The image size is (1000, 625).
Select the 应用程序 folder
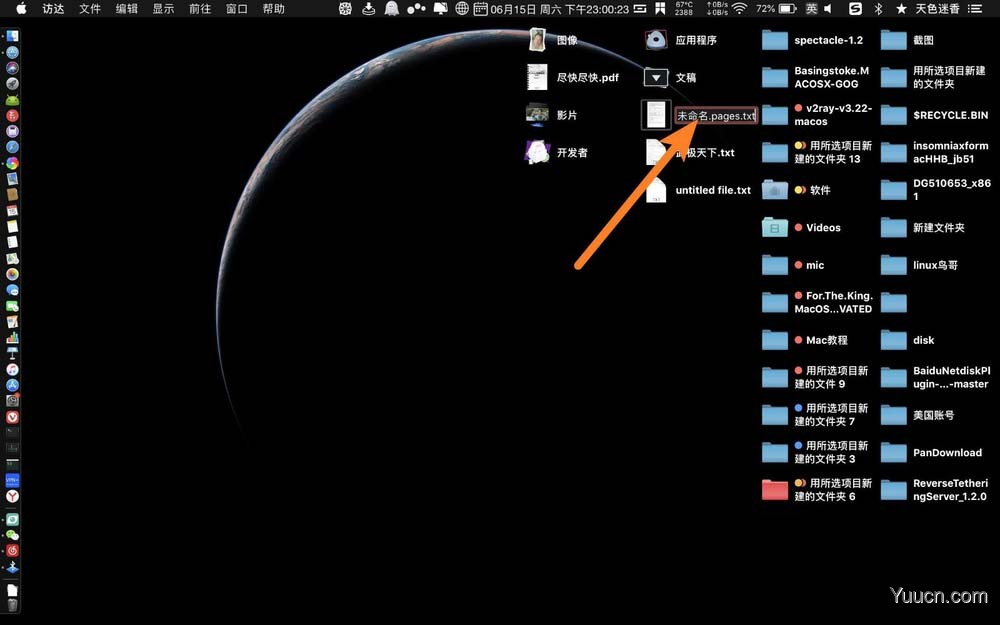point(656,40)
